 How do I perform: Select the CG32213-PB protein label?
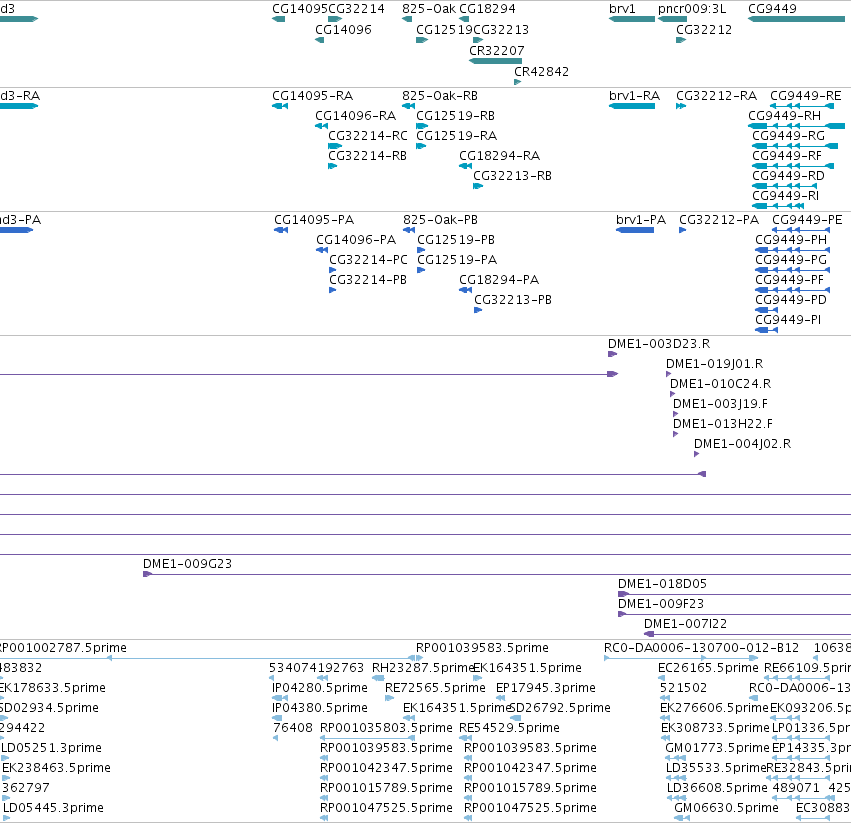(513, 300)
